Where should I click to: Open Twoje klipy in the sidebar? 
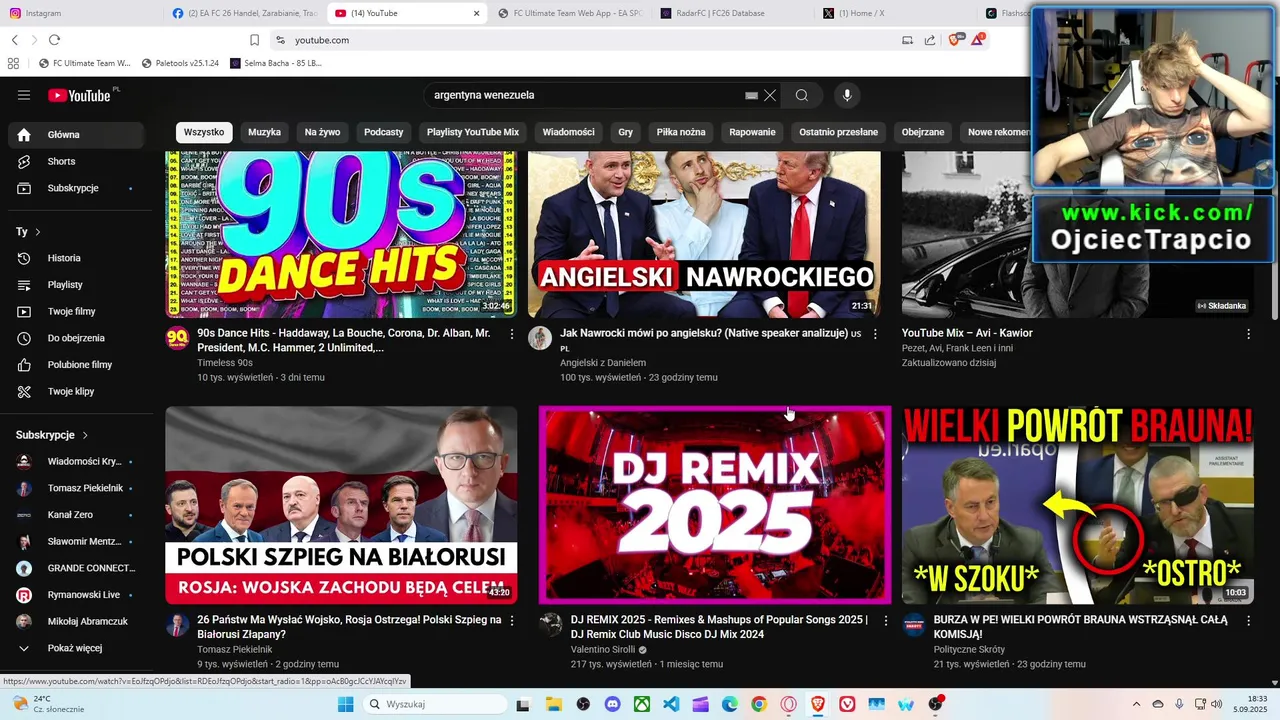click(76, 391)
